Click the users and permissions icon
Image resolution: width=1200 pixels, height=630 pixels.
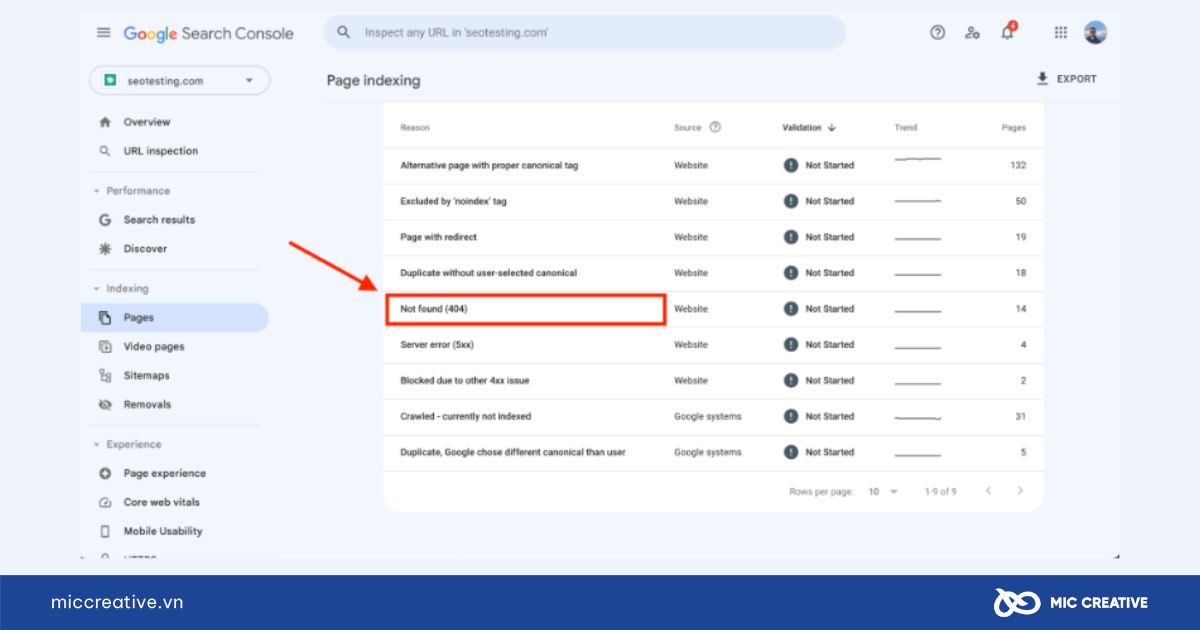point(972,33)
